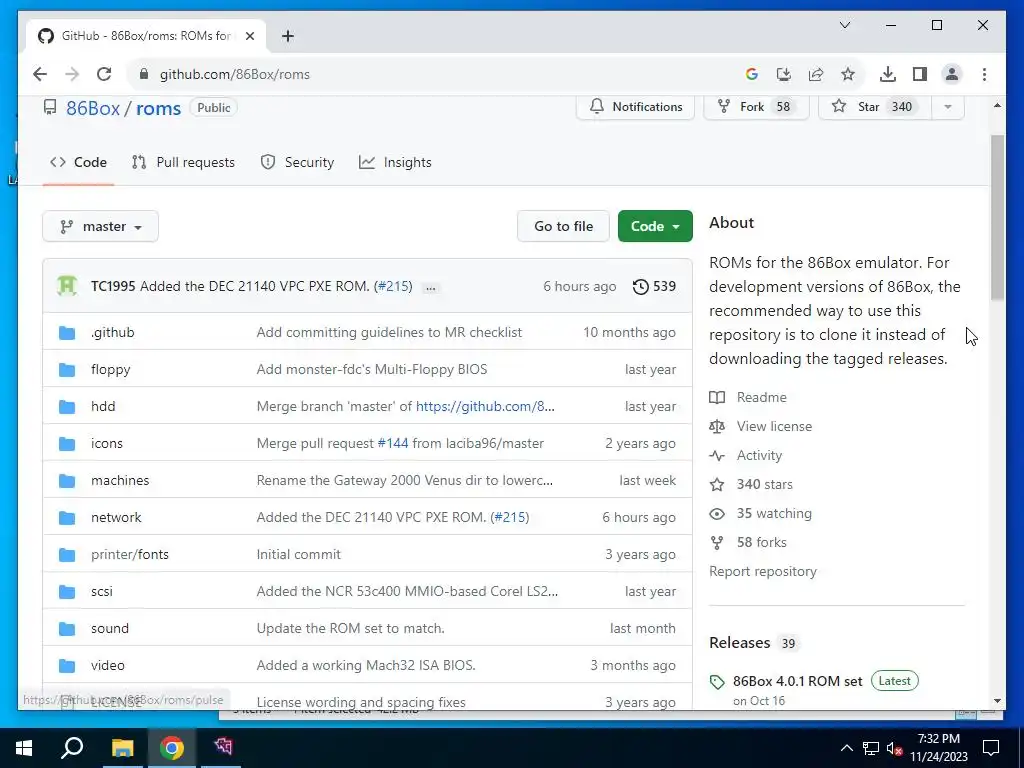This screenshot has width=1024, height=768.
Task: Open the 86Box owner link
Action: (x=93, y=108)
